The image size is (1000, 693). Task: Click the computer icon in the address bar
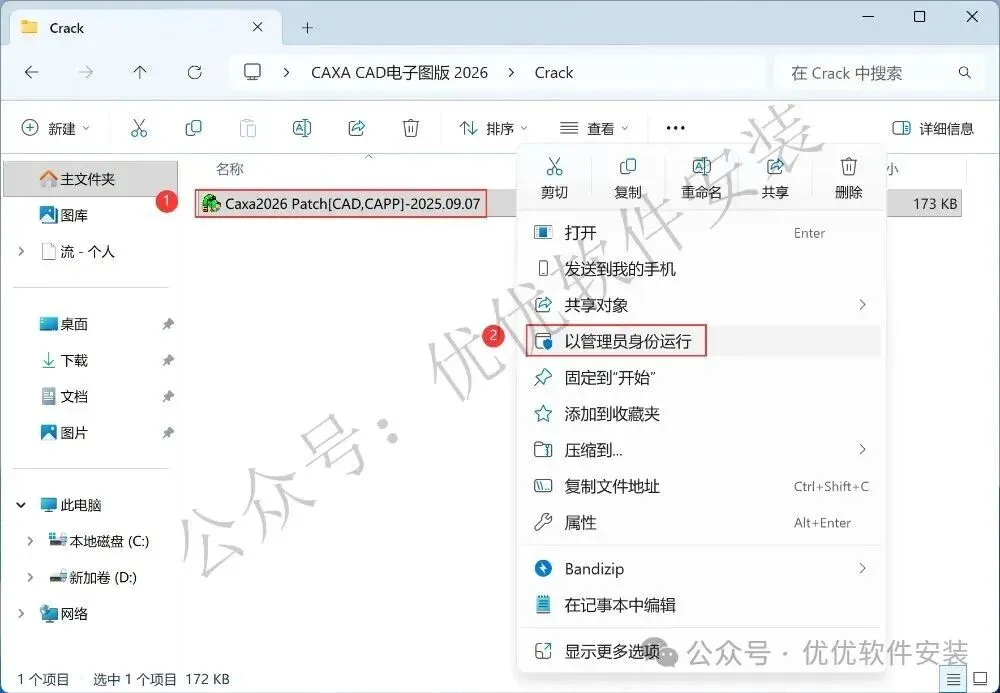point(253,72)
